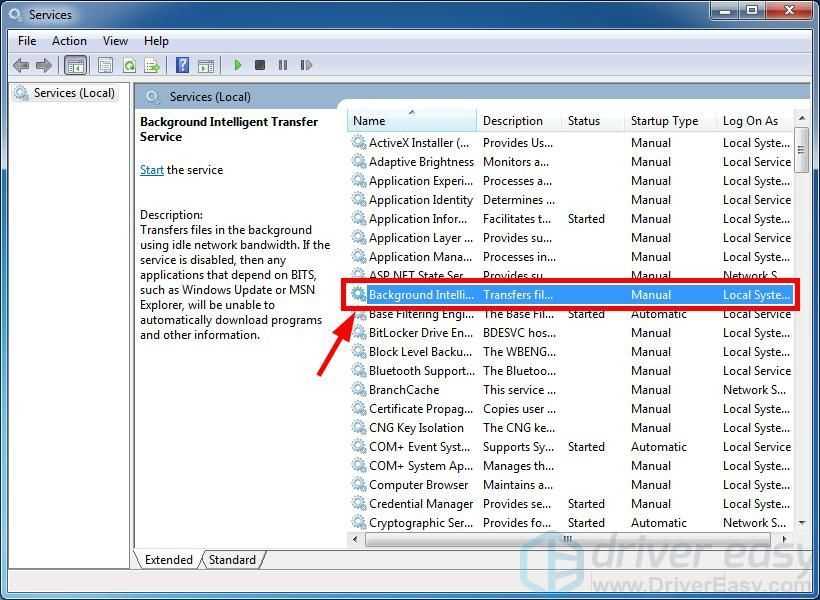This screenshot has width=820, height=600.
Task: Click gear icon of Application Identity row
Action: tap(359, 199)
